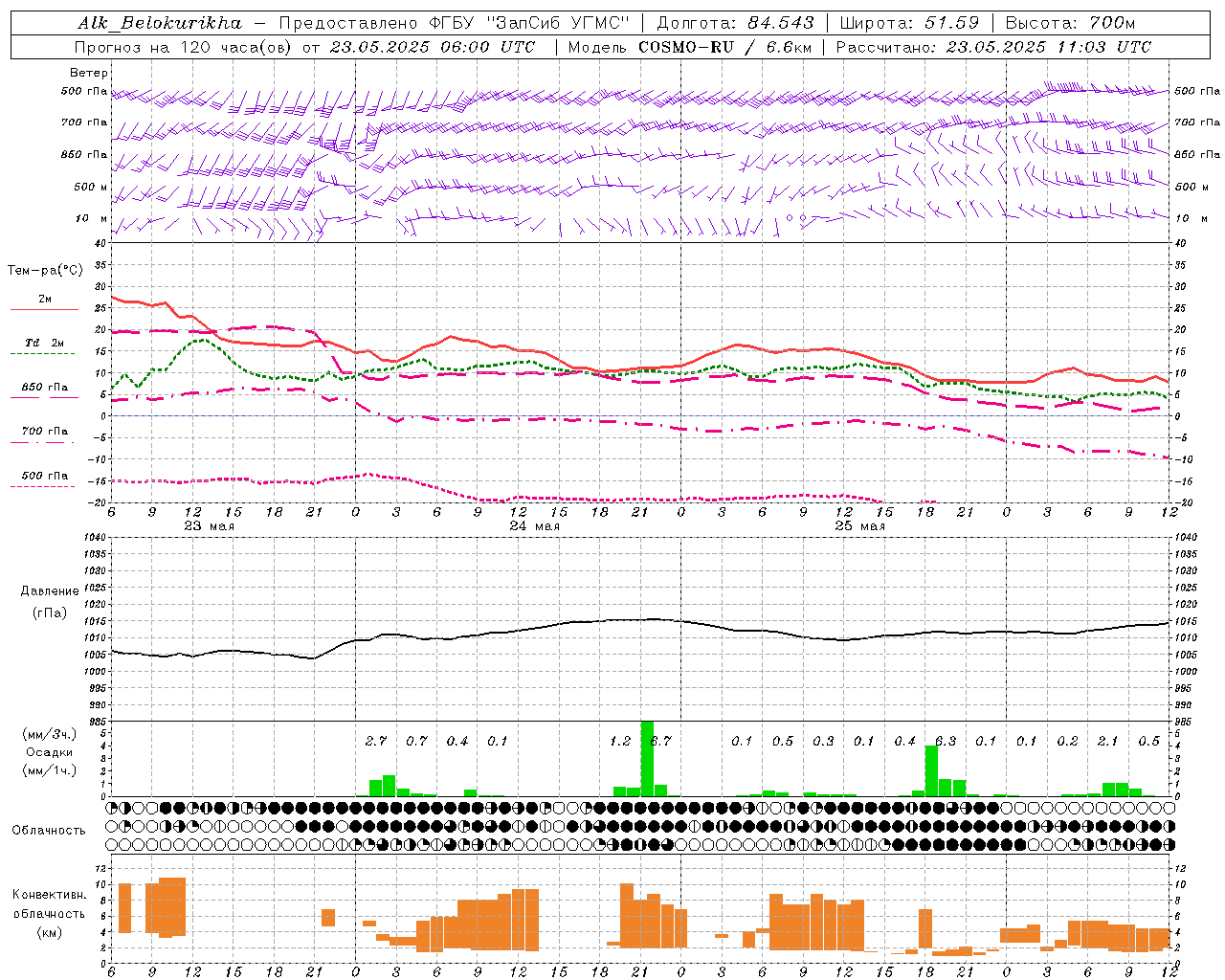Click the 'Конвективн.' convective cloud label
The width and height of the screenshot is (1225, 980).
click(x=50, y=895)
